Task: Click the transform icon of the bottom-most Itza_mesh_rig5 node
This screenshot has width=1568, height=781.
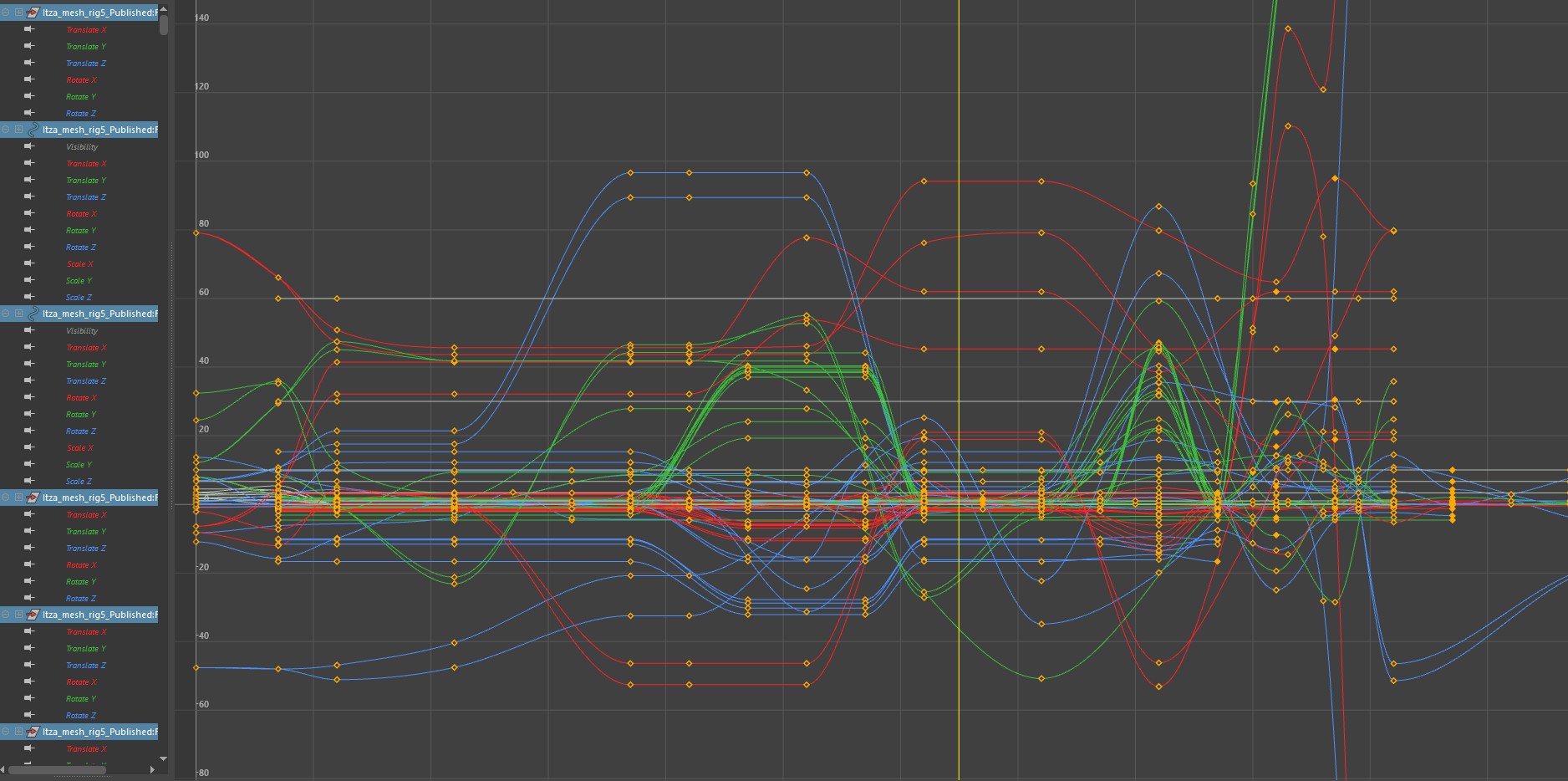Action: 33,732
